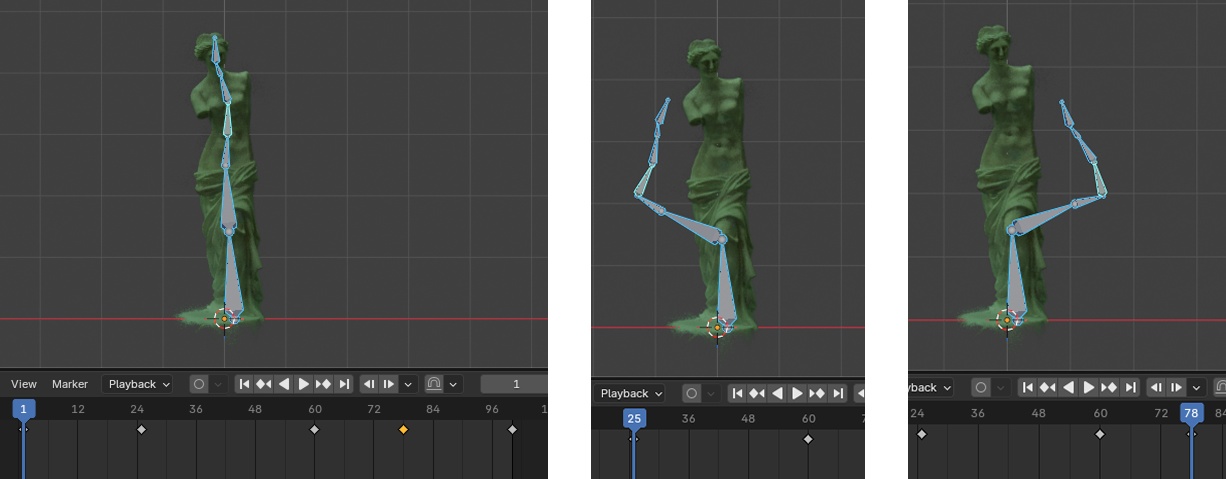Play animation in reverse in frame 78 timeline
The width and height of the screenshot is (1226, 479).
pyautogui.click(x=1068, y=387)
